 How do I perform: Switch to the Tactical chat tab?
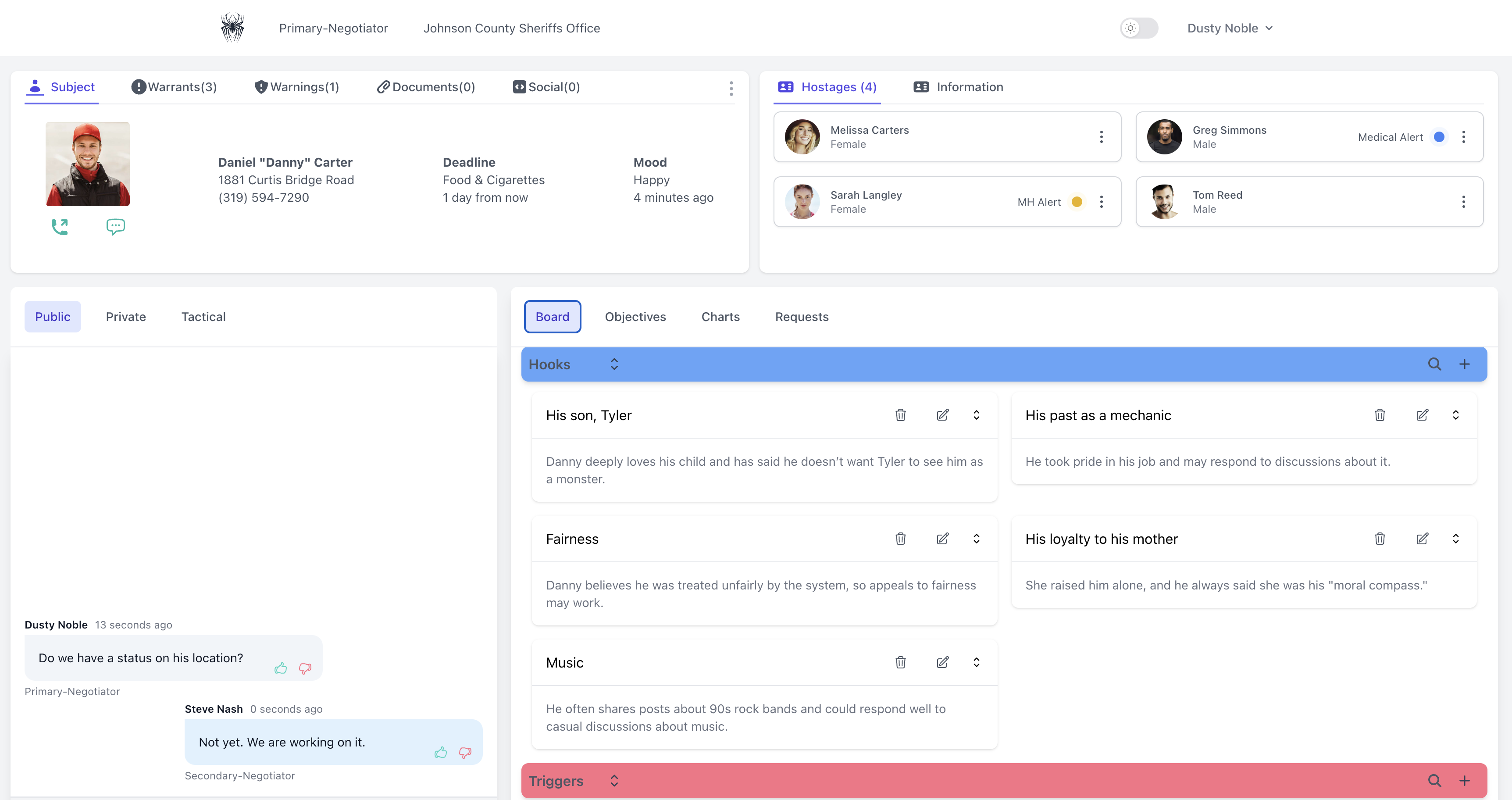coord(203,316)
